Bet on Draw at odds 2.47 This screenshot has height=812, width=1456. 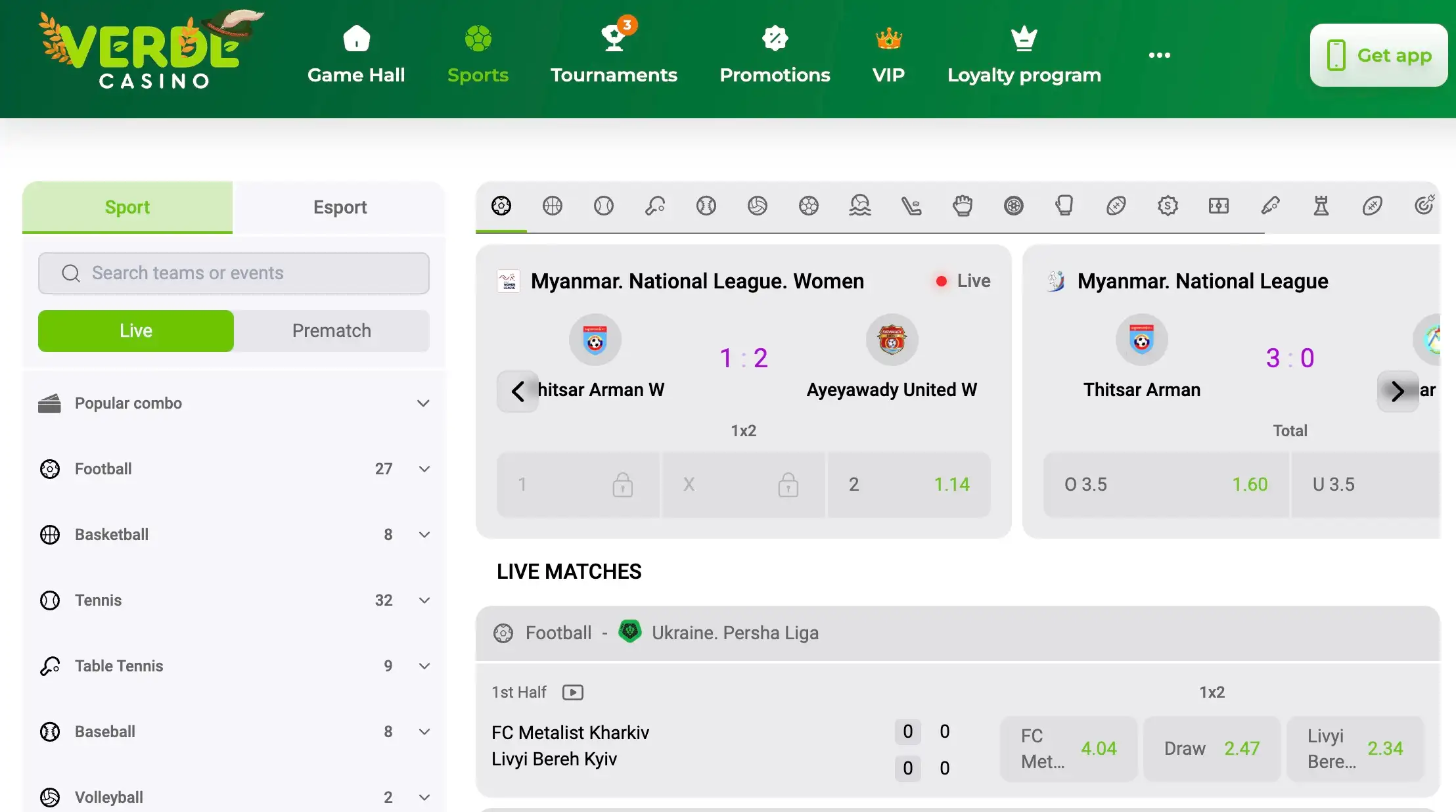(x=1212, y=749)
